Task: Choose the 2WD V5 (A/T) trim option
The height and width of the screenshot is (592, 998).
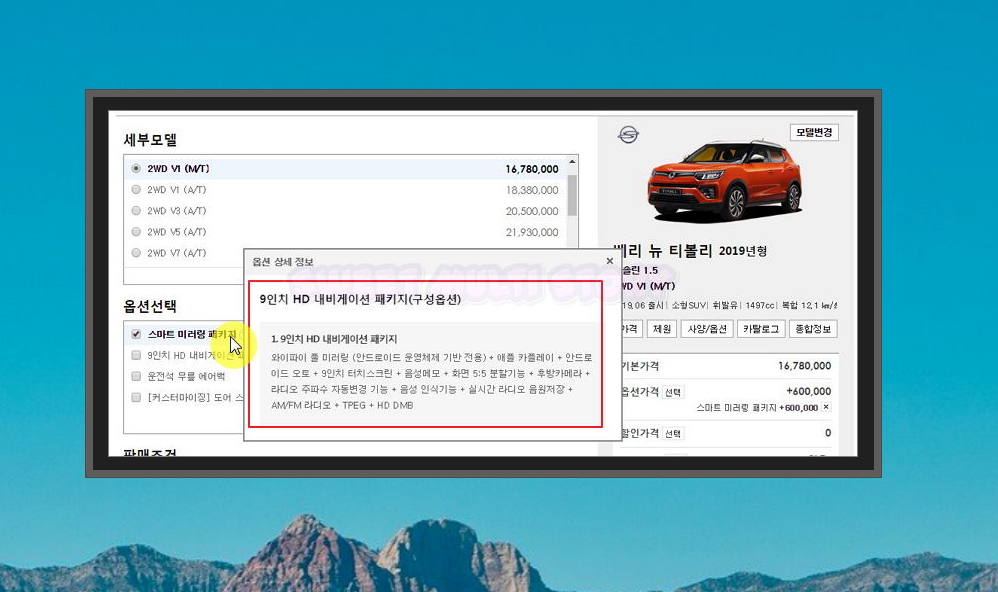Action: (136, 232)
